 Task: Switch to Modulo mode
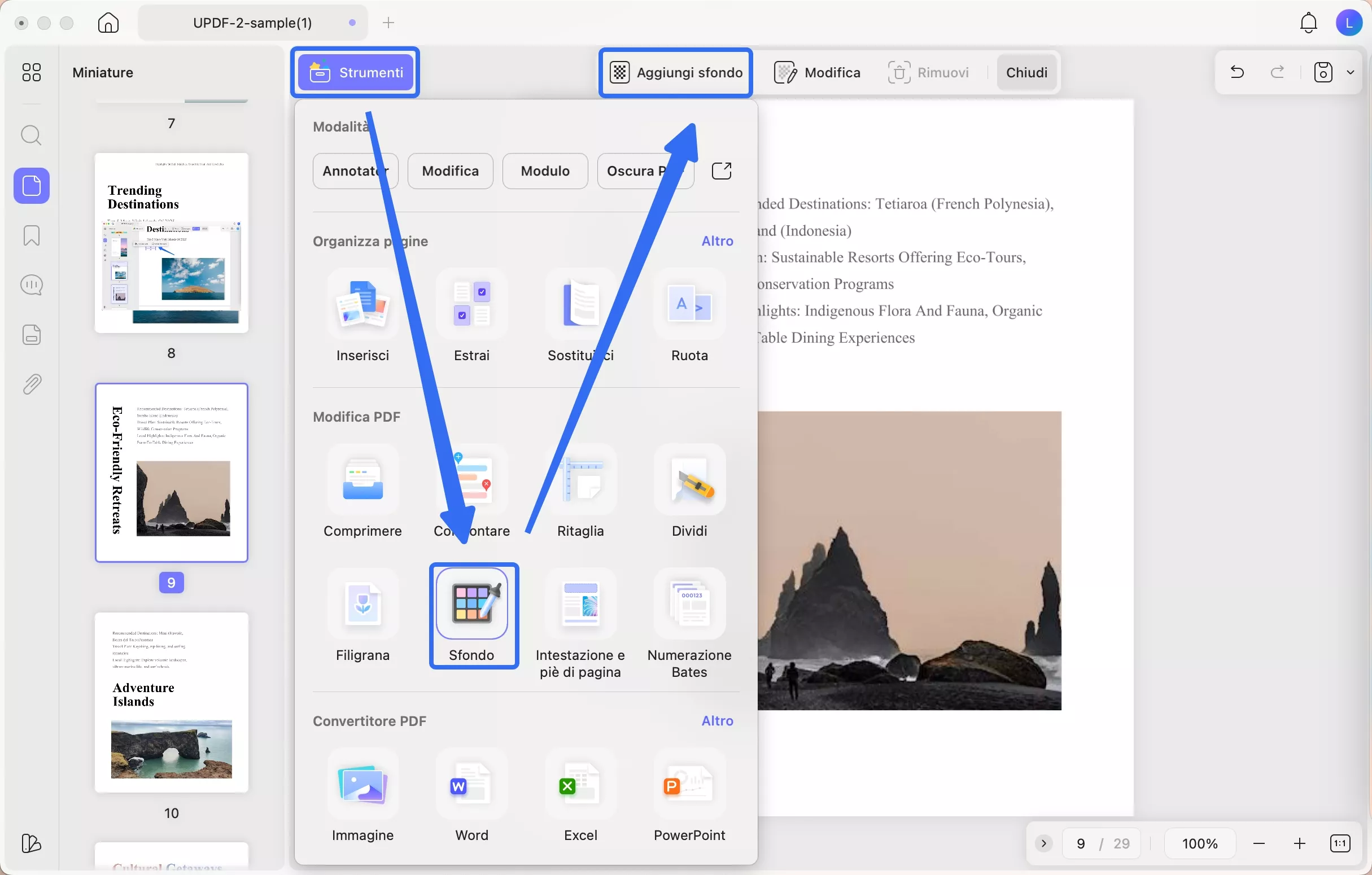tap(545, 171)
